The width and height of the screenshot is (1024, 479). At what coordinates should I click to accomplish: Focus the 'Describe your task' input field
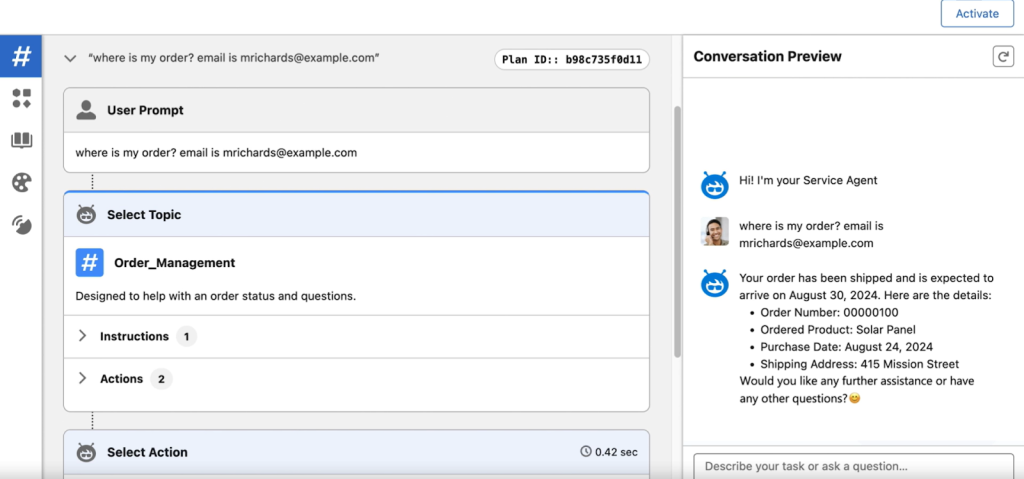(x=854, y=467)
